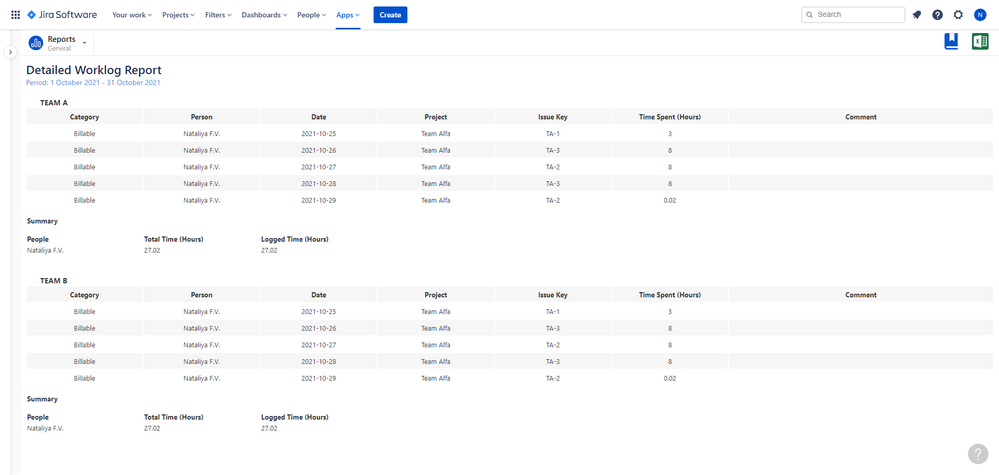Click the blue bookmark save report icon
This screenshot has height=475, width=999.
(951, 42)
